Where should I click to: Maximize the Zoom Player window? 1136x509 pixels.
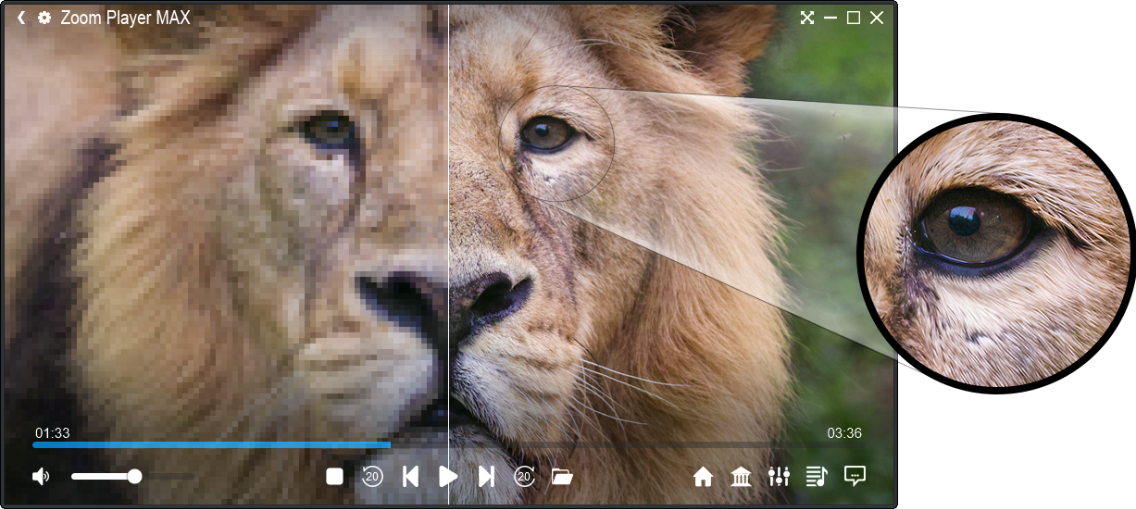(x=853, y=18)
